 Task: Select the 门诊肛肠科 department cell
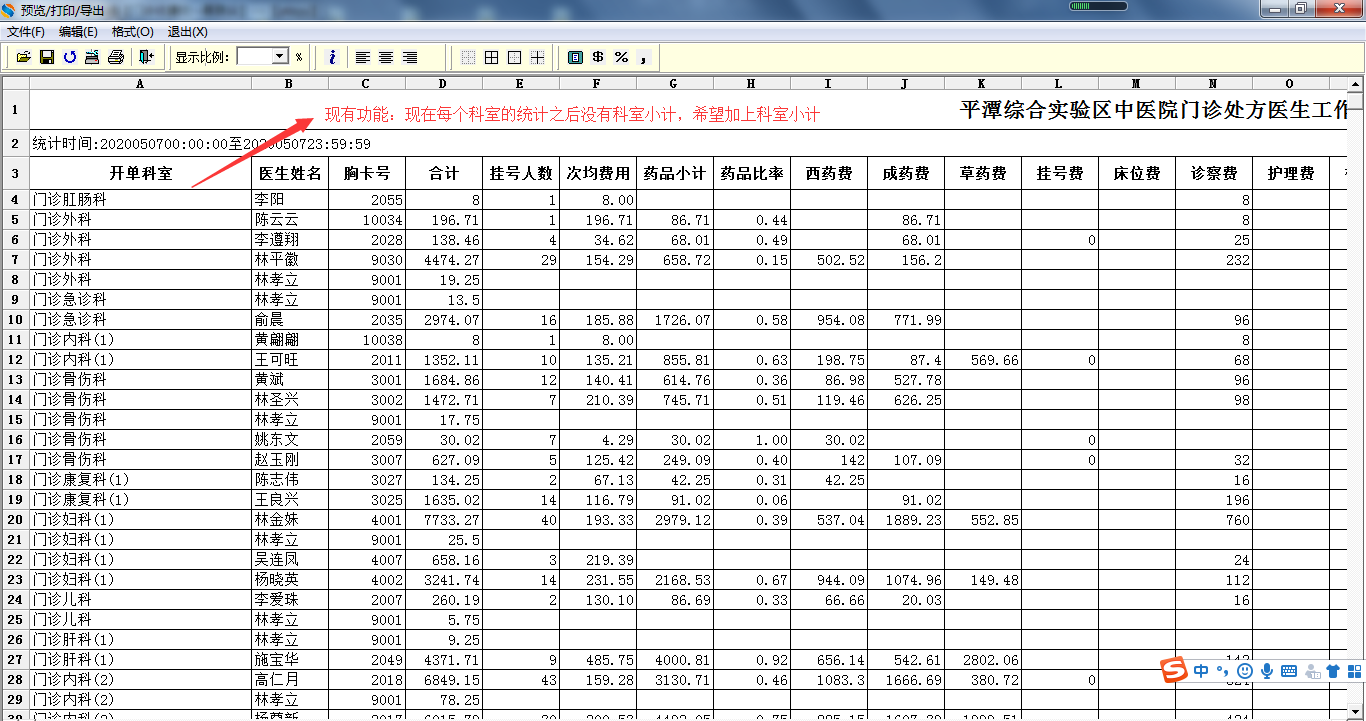click(x=140, y=200)
